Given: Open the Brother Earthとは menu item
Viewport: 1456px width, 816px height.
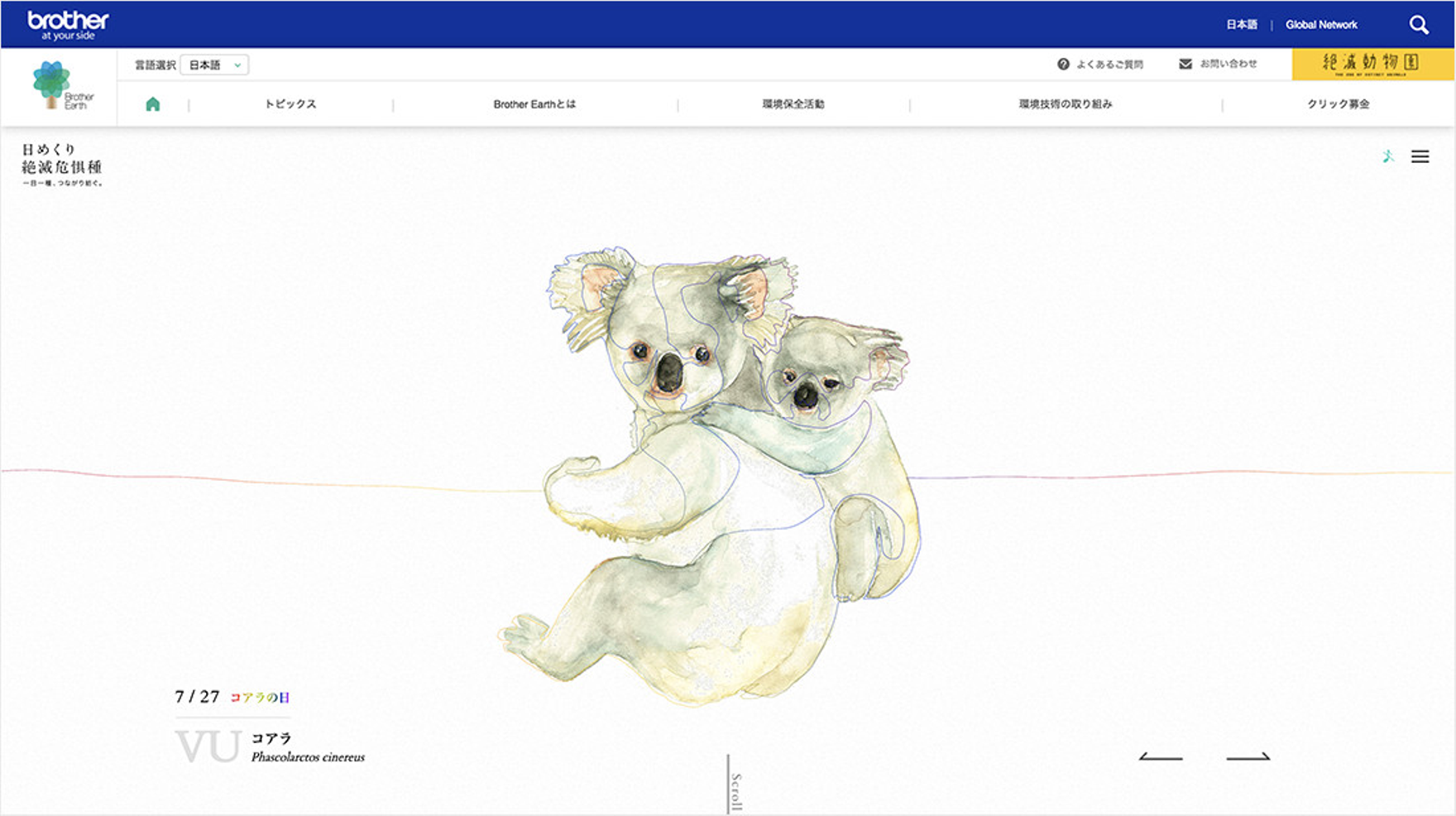Looking at the screenshot, I should (x=534, y=104).
